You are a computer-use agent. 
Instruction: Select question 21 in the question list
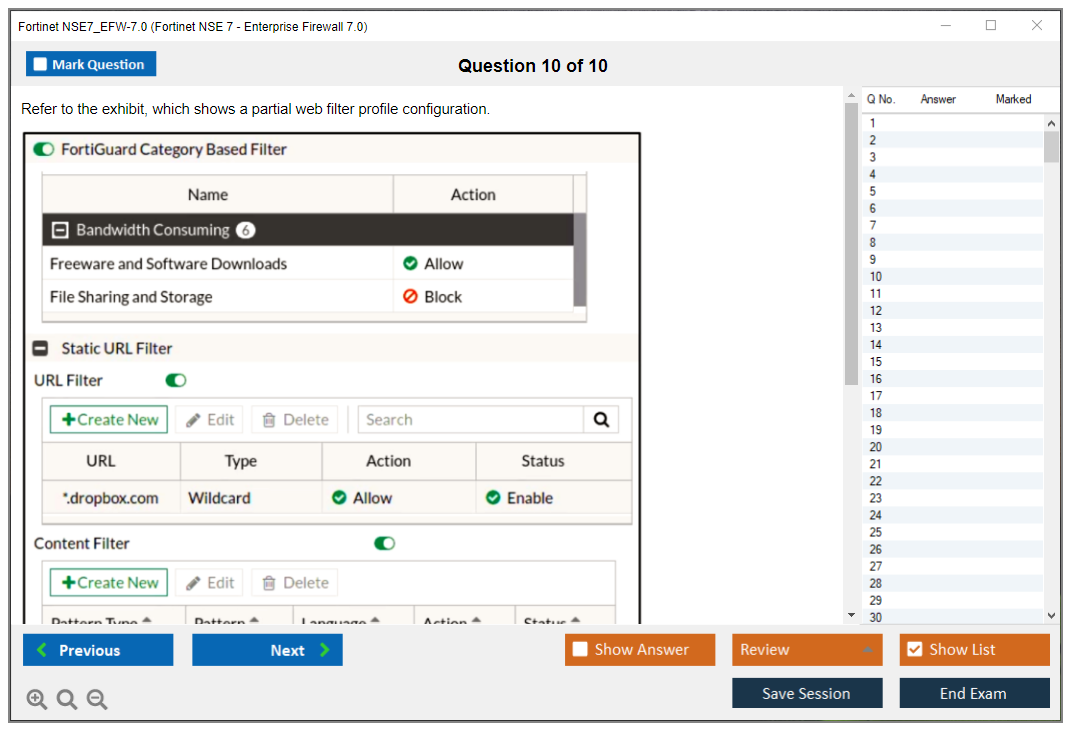[x=876, y=464]
